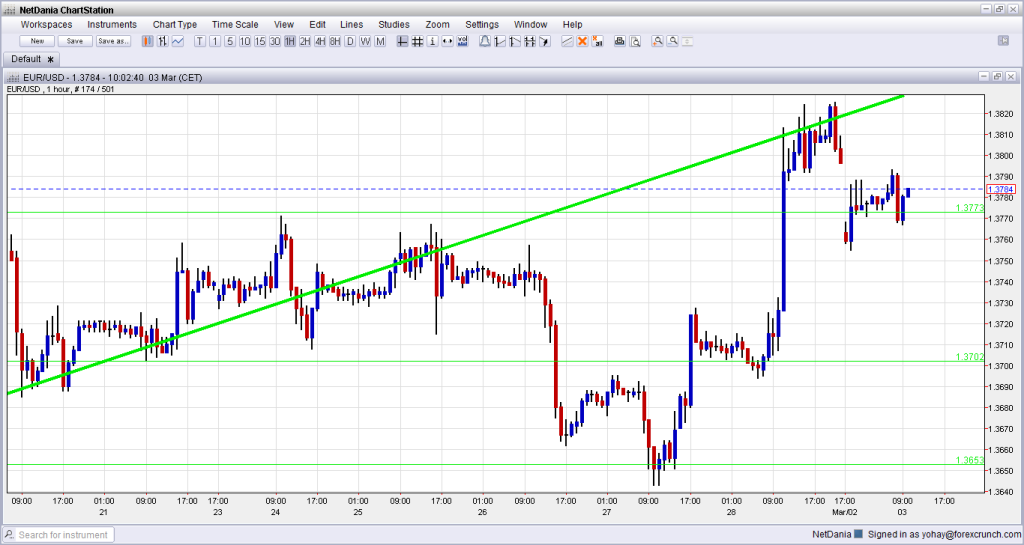The image size is (1024, 545).
Task: Toggle chart grid lines icon
Action: point(417,41)
